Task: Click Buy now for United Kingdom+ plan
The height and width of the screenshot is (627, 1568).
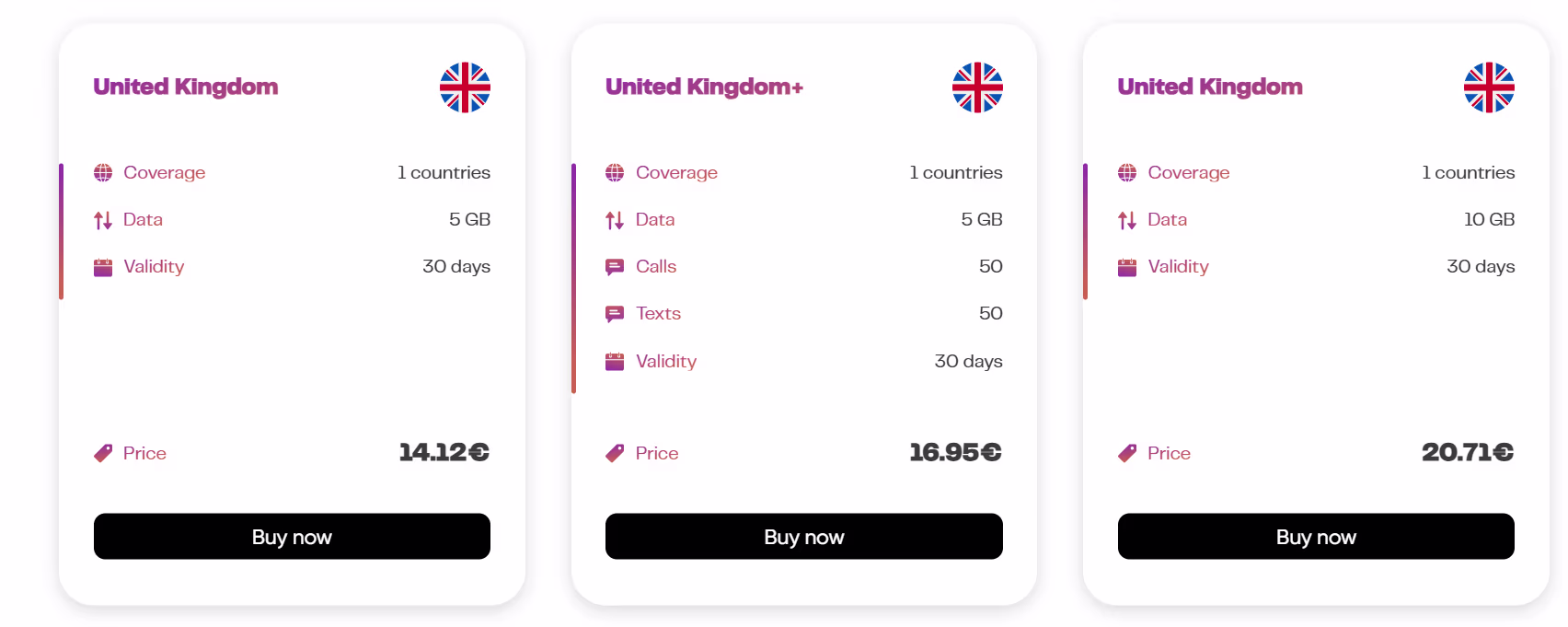Action: coord(803,537)
